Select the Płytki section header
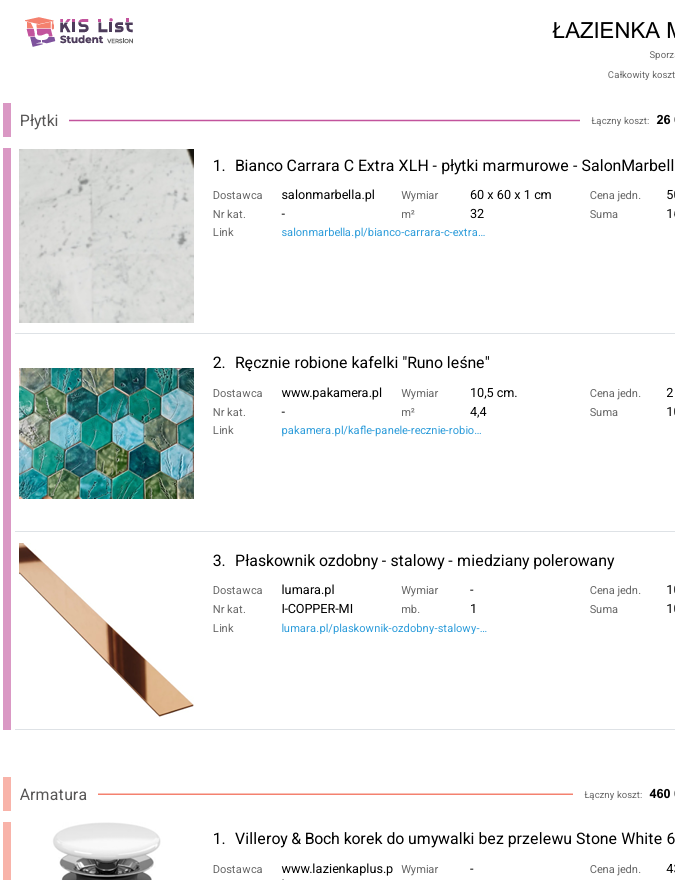Image resolution: width=675 pixels, height=880 pixels. click(x=39, y=121)
